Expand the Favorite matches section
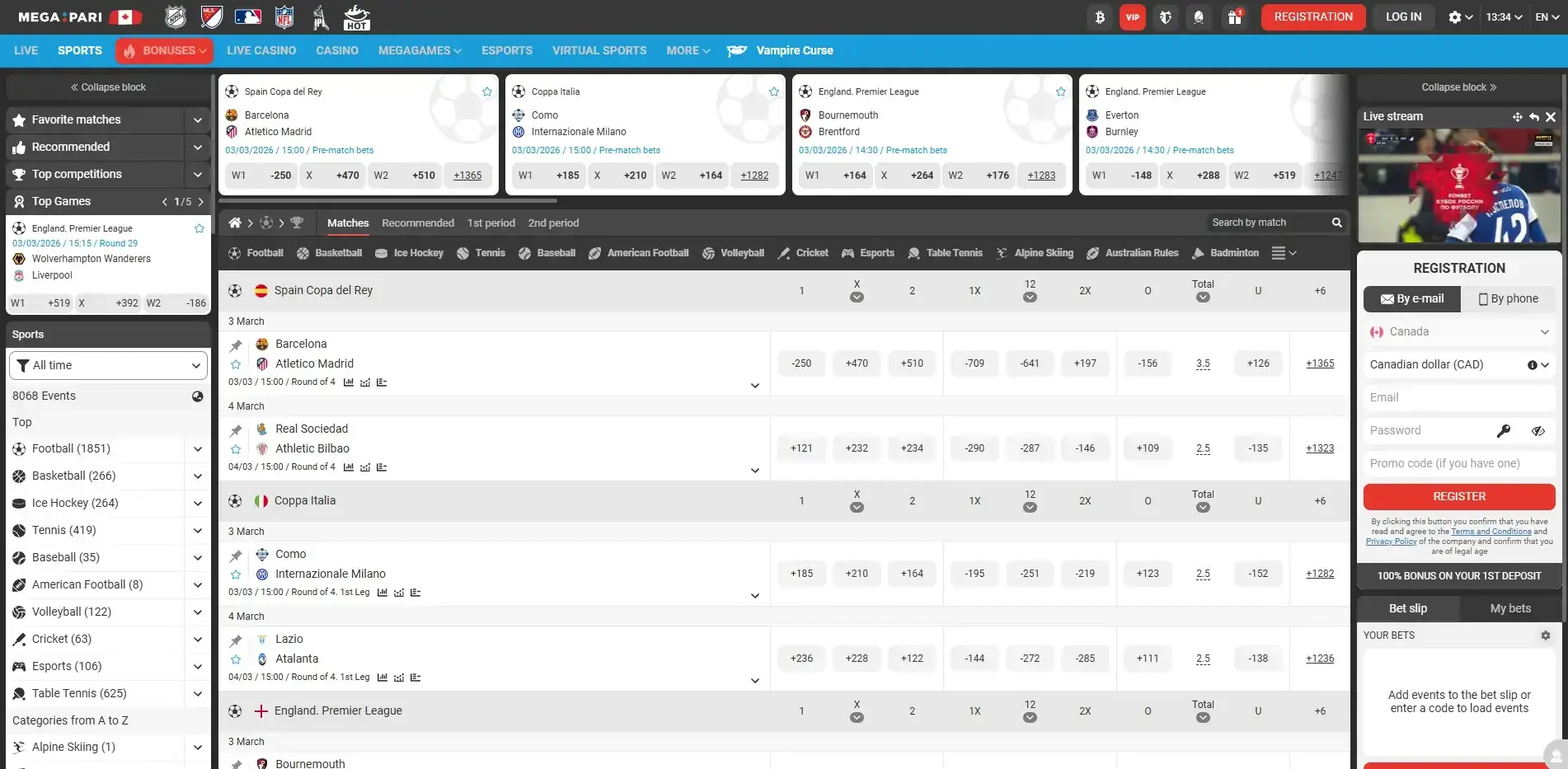The image size is (1568, 769). [198, 120]
